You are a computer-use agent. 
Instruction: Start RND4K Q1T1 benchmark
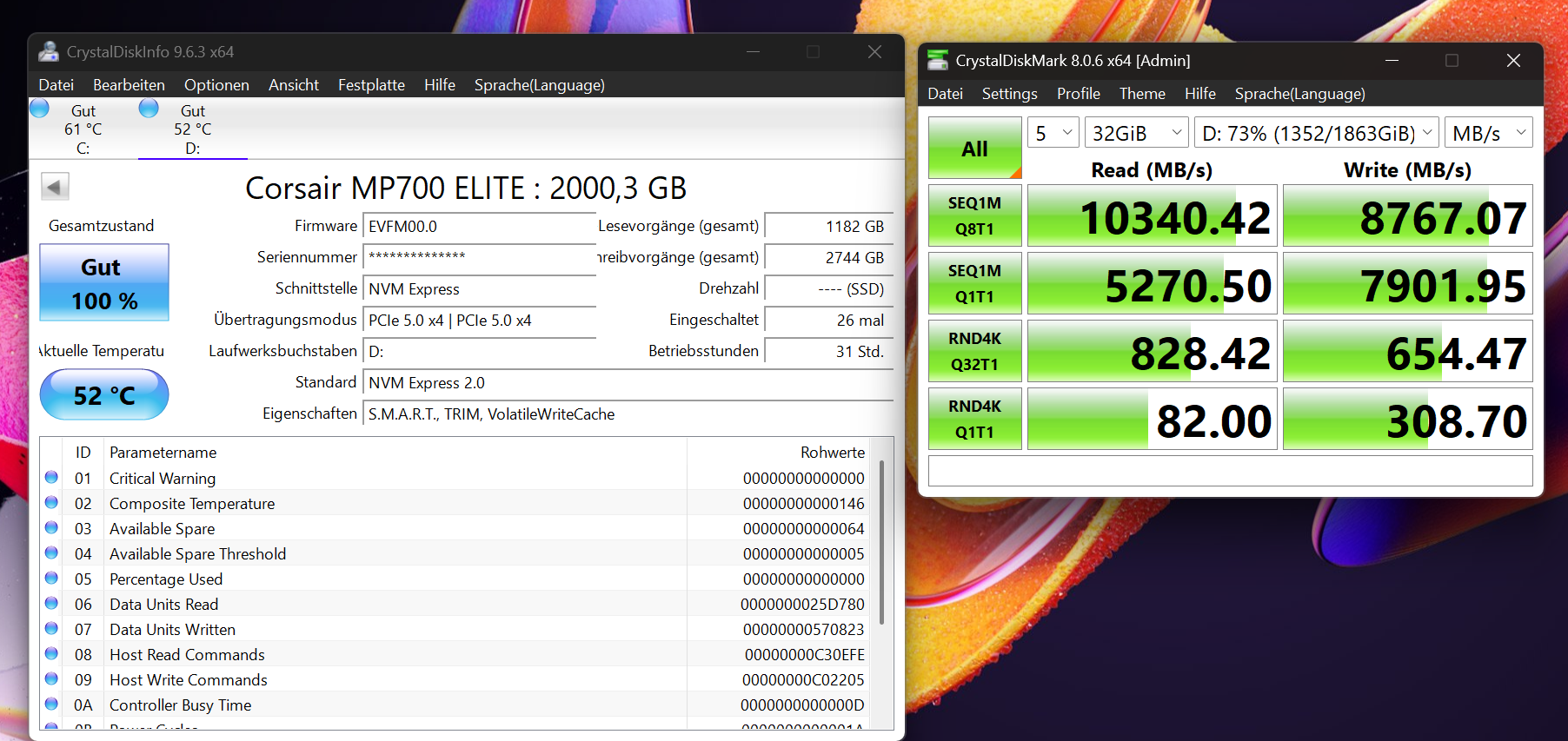[x=975, y=419]
